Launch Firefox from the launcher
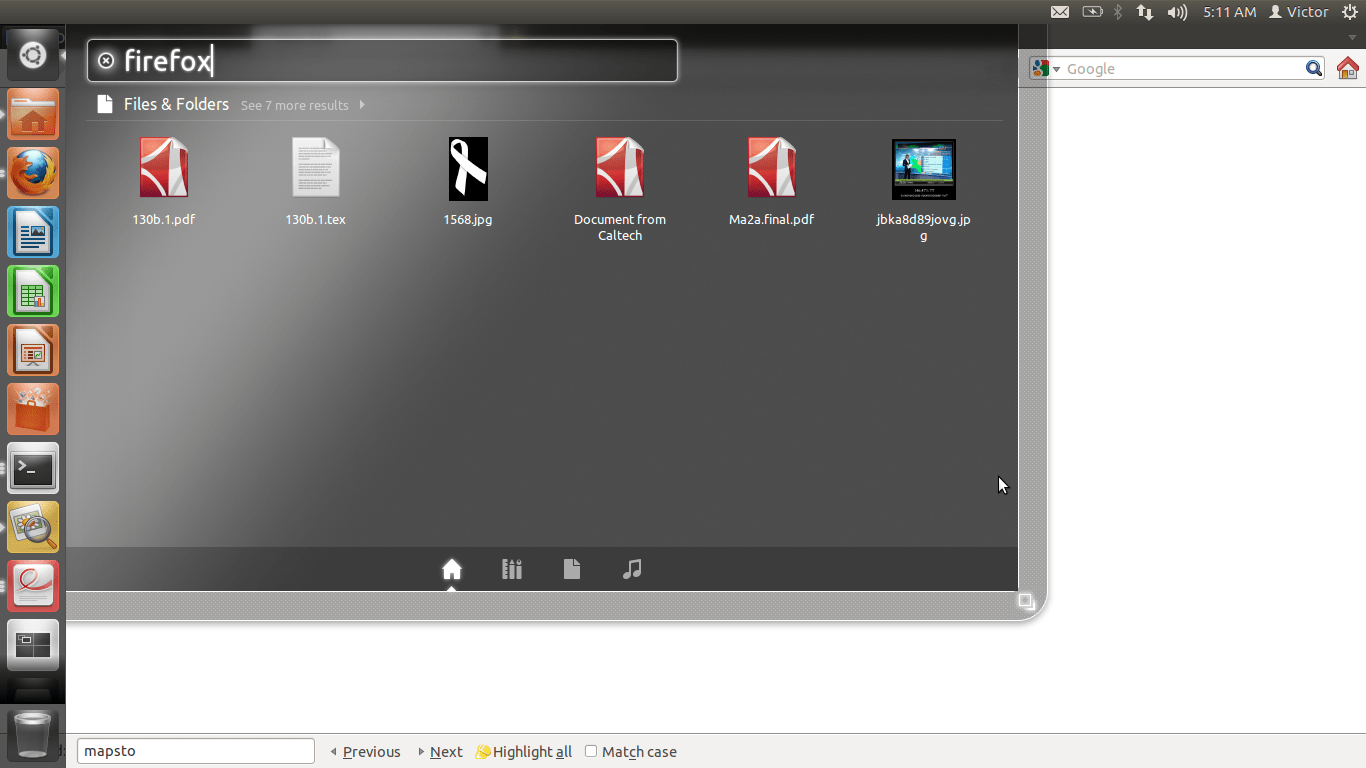The image size is (1366, 768). (33, 174)
